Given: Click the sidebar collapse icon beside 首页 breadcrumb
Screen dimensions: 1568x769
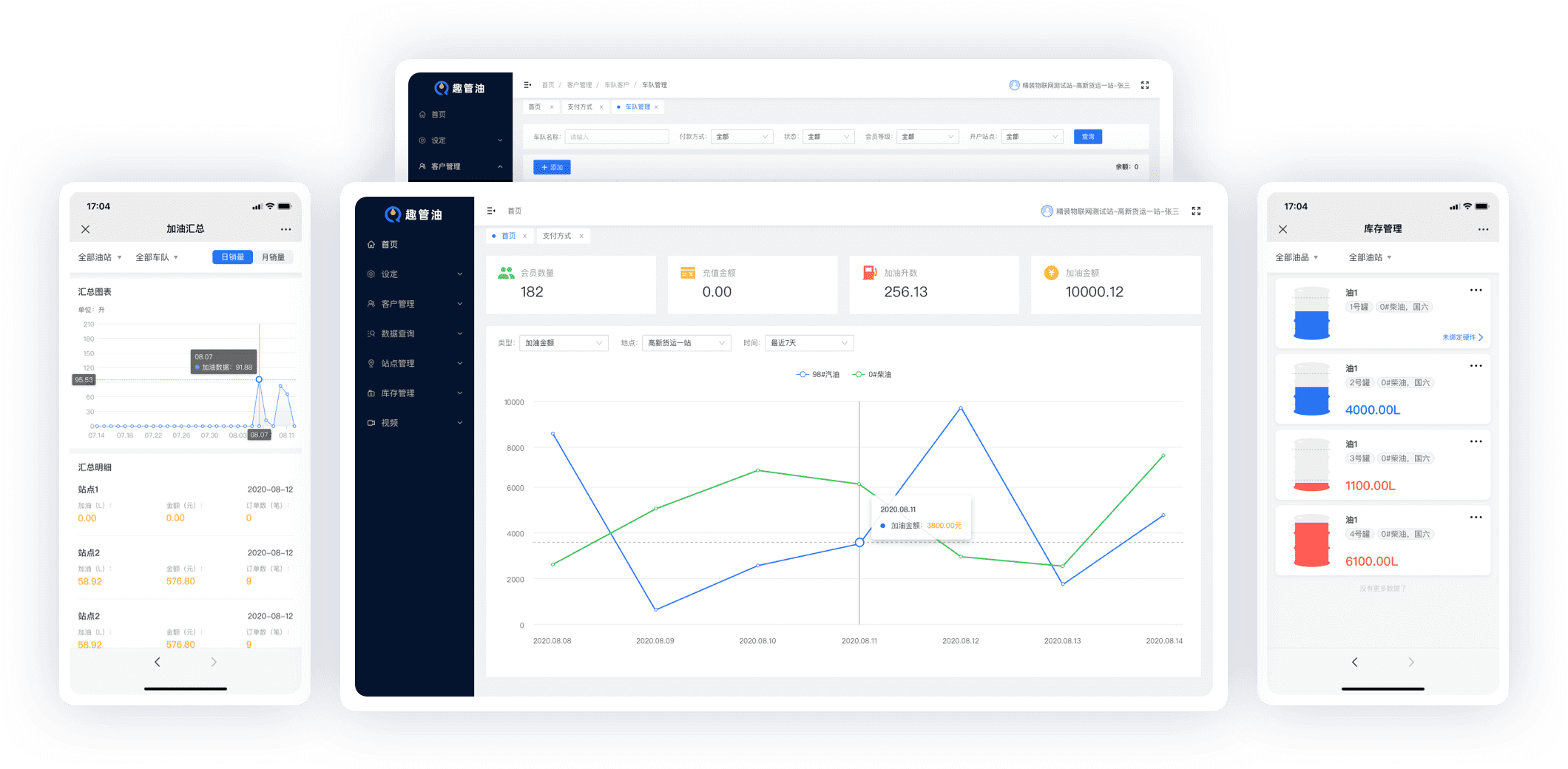Looking at the screenshot, I should [491, 211].
